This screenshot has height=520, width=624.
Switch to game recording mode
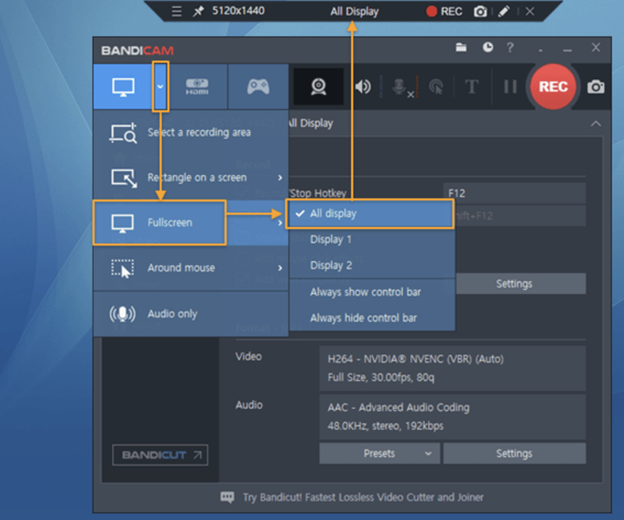point(258,87)
